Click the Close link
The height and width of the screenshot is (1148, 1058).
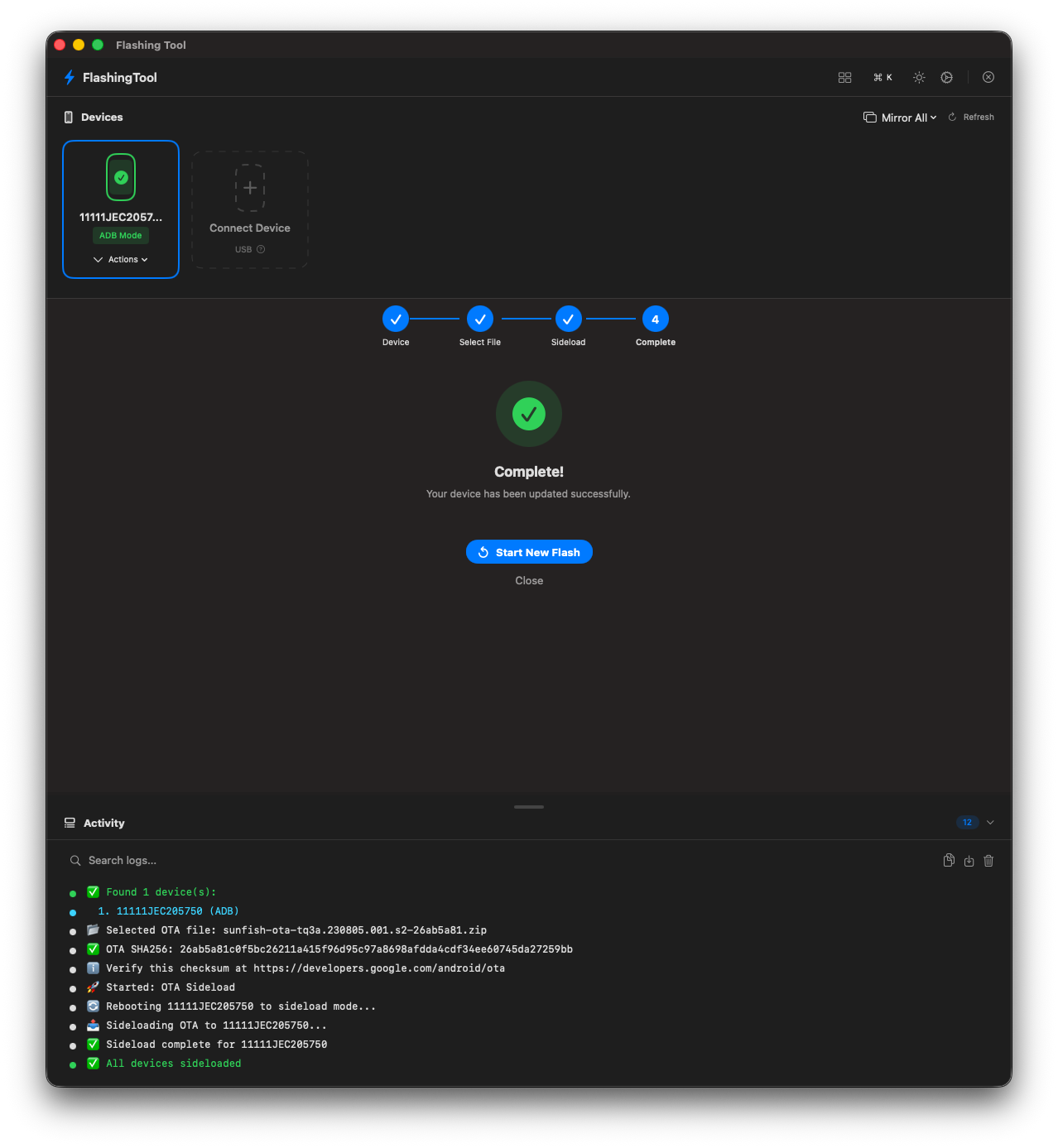[x=529, y=581]
